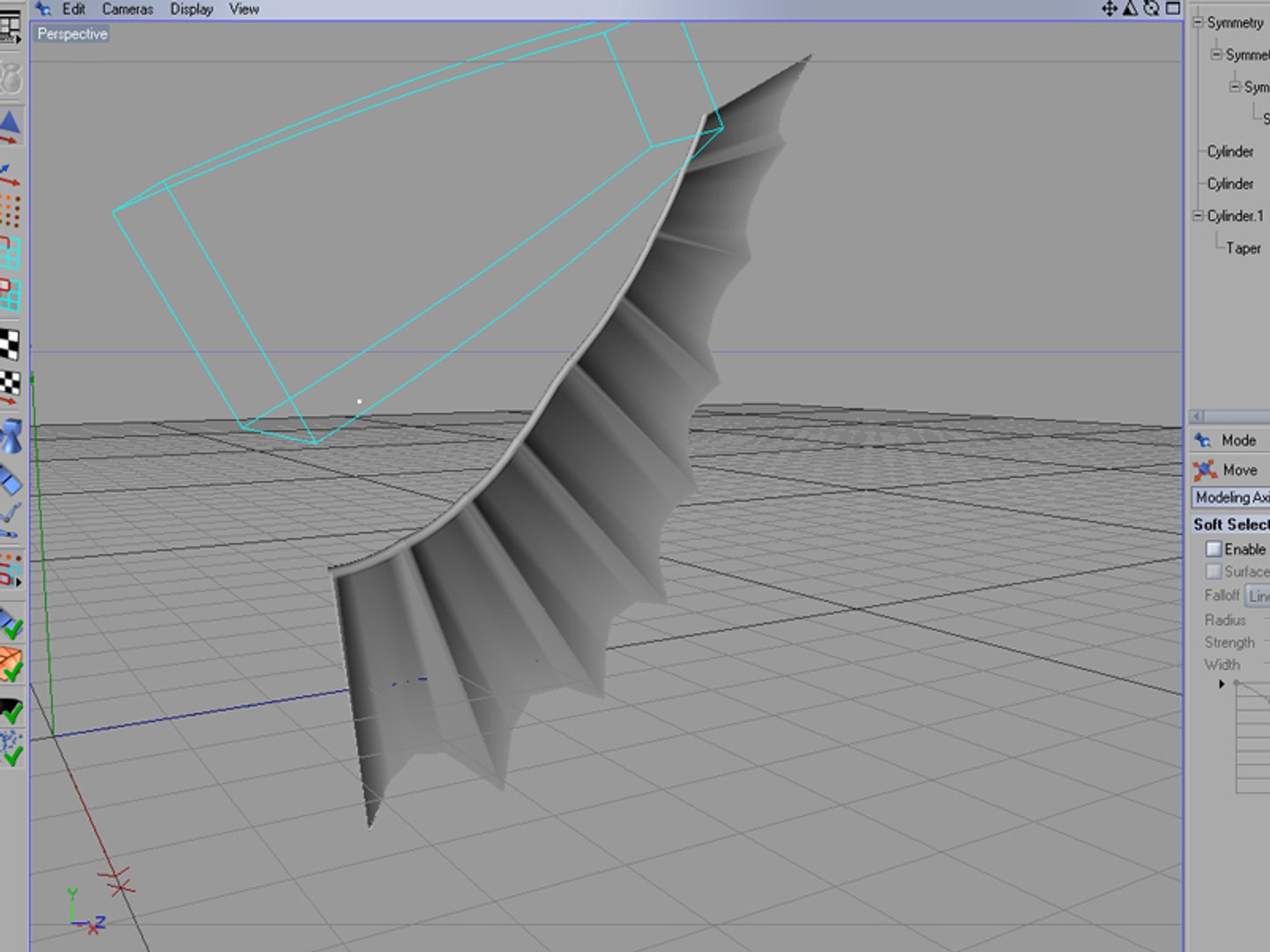The height and width of the screenshot is (952, 1270).
Task: Select the Model tool cone icon
Action: click(10, 126)
